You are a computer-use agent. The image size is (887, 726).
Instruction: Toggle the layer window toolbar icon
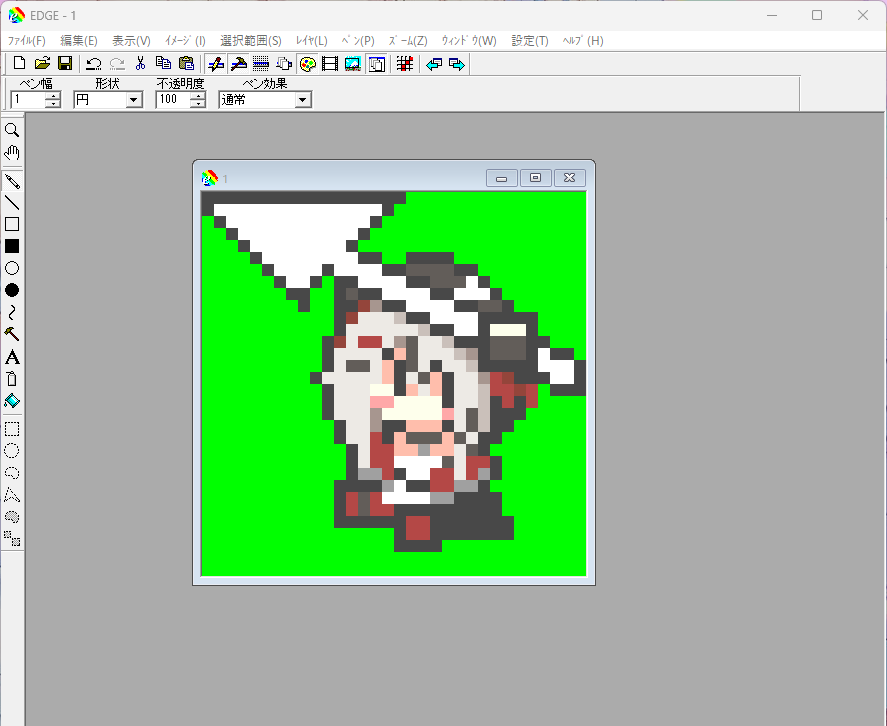click(x=377, y=64)
